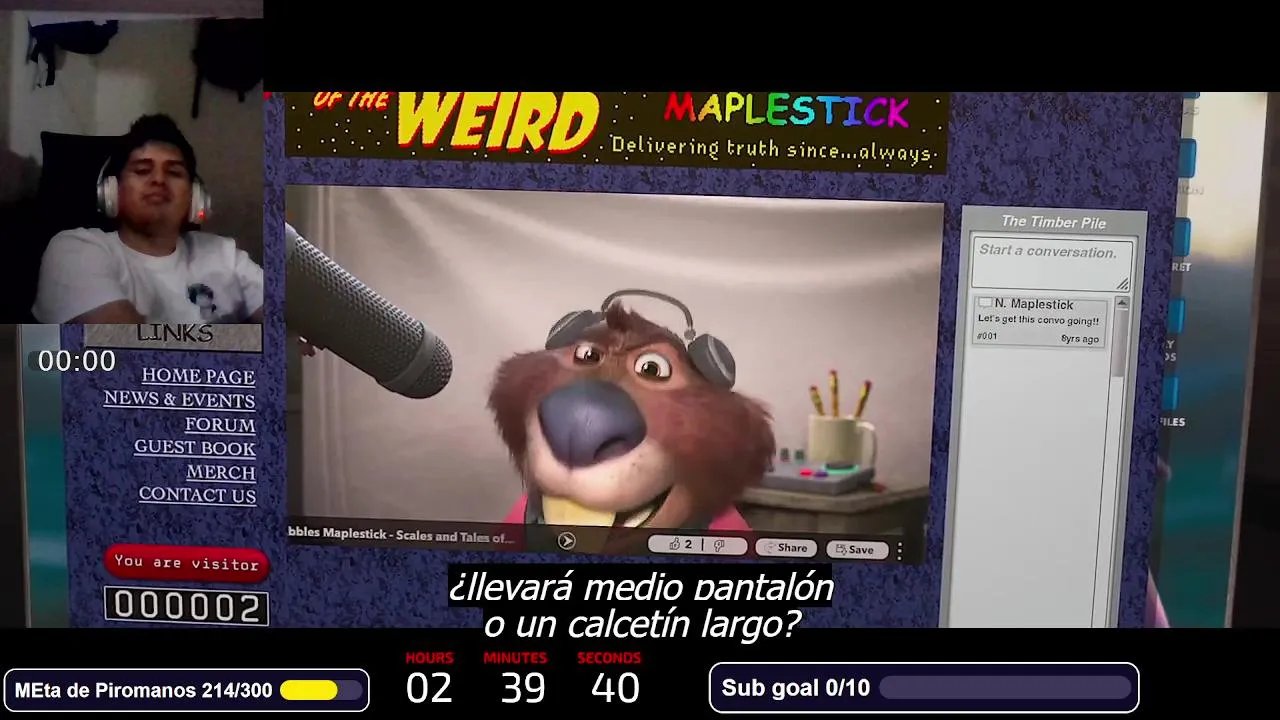The height and width of the screenshot is (720, 1280).
Task: Click the thumbs-down dislike icon
Action: click(x=719, y=546)
